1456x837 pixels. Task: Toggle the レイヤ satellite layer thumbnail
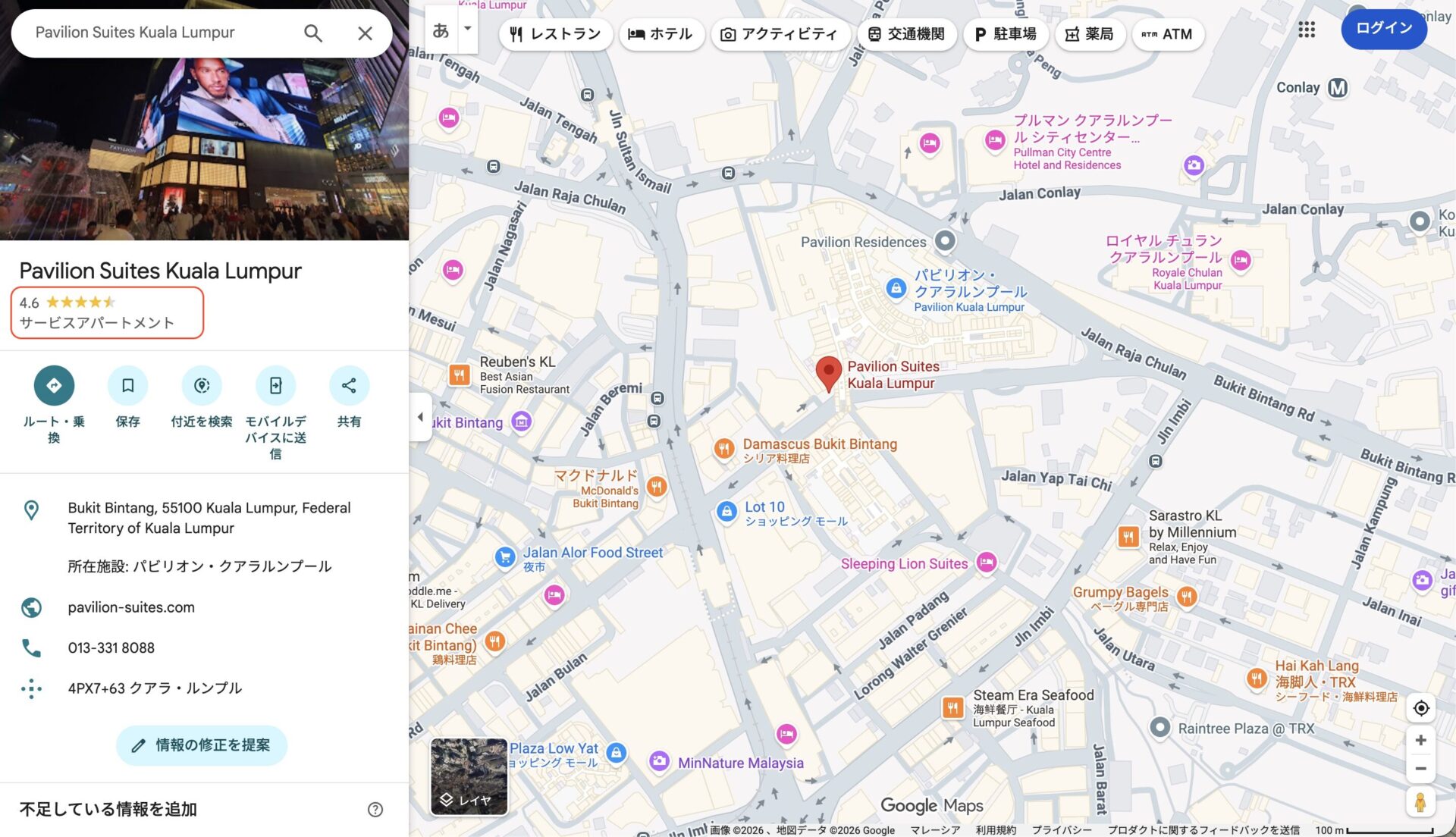(469, 776)
